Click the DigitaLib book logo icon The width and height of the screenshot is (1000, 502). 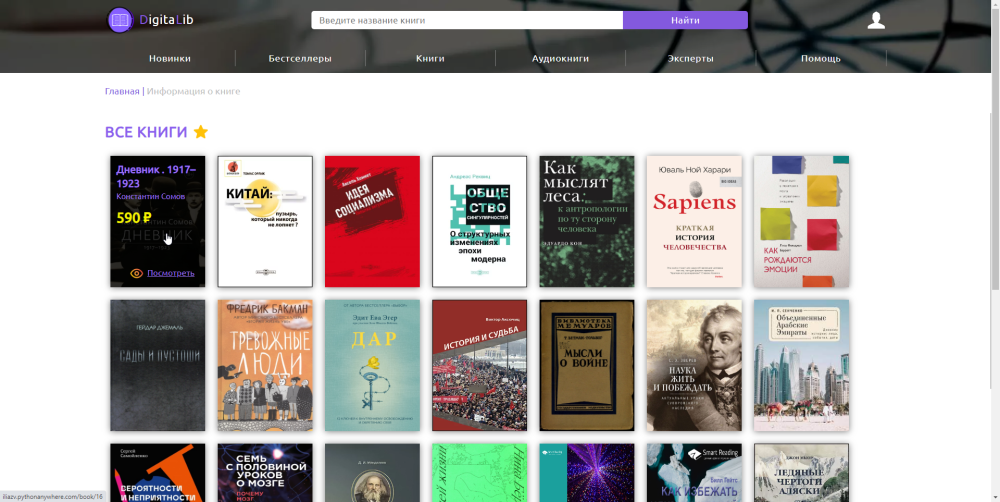[120, 20]
